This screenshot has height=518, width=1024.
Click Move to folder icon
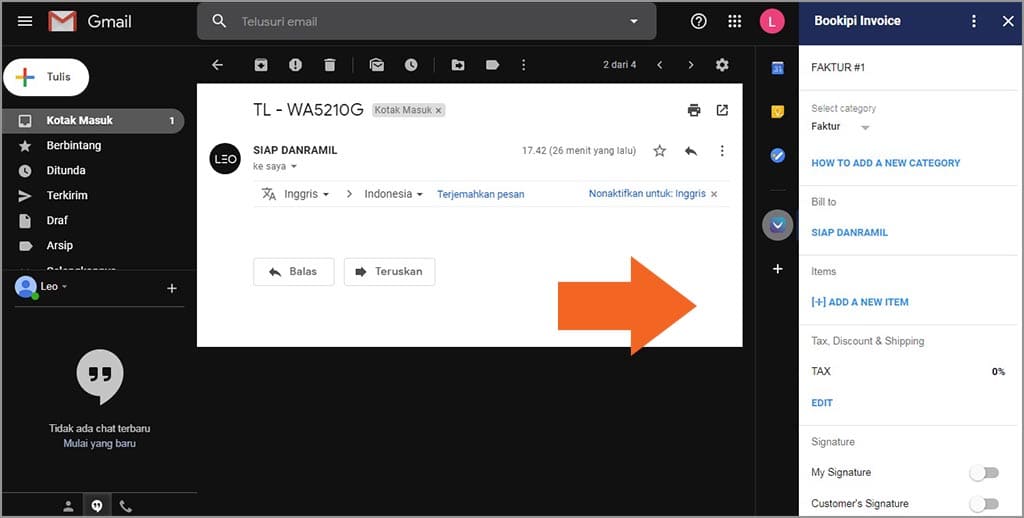pyautogui.click(x=458, y=65)
